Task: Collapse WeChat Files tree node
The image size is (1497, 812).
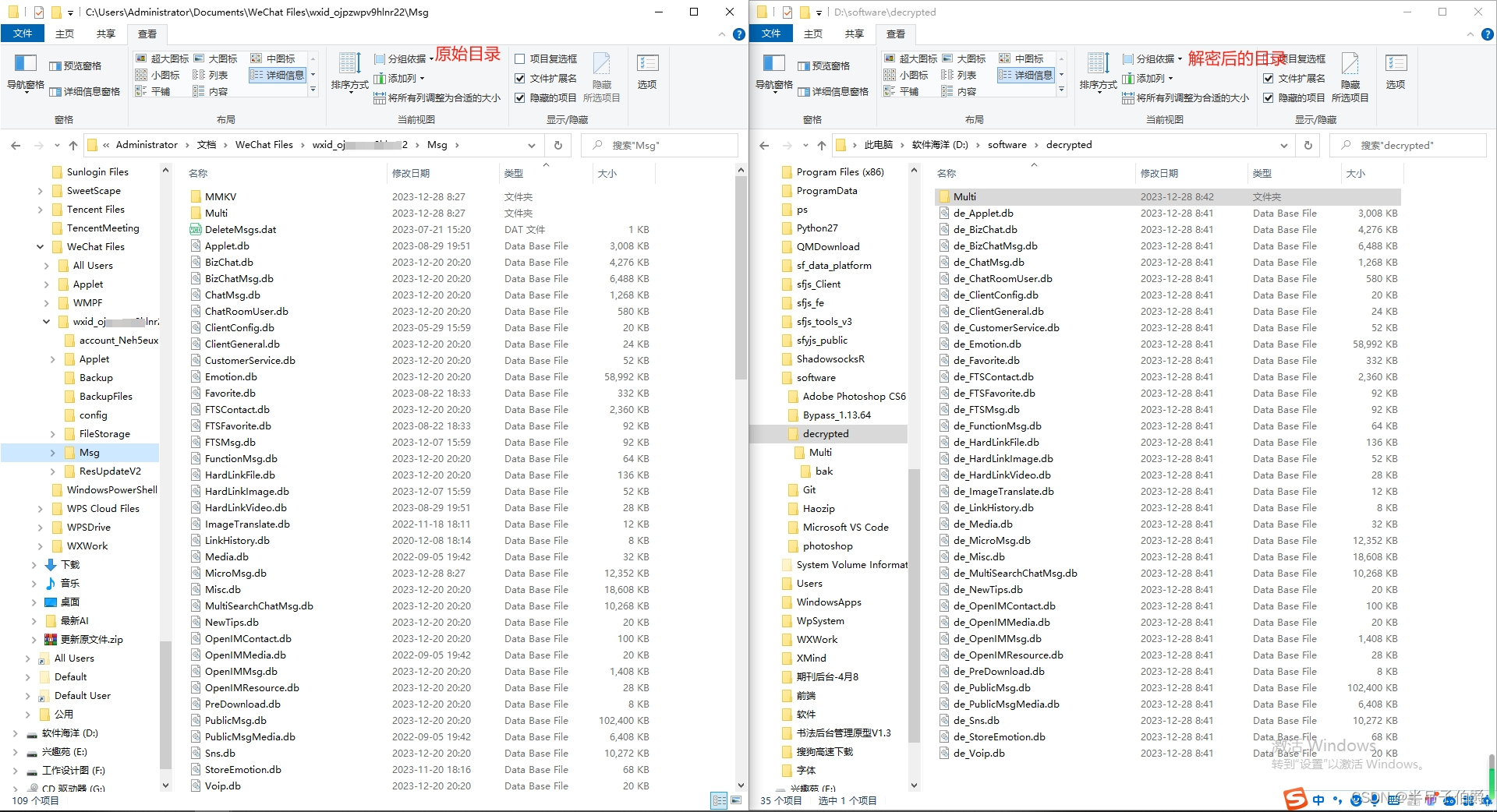Action: tap(40, 247)
